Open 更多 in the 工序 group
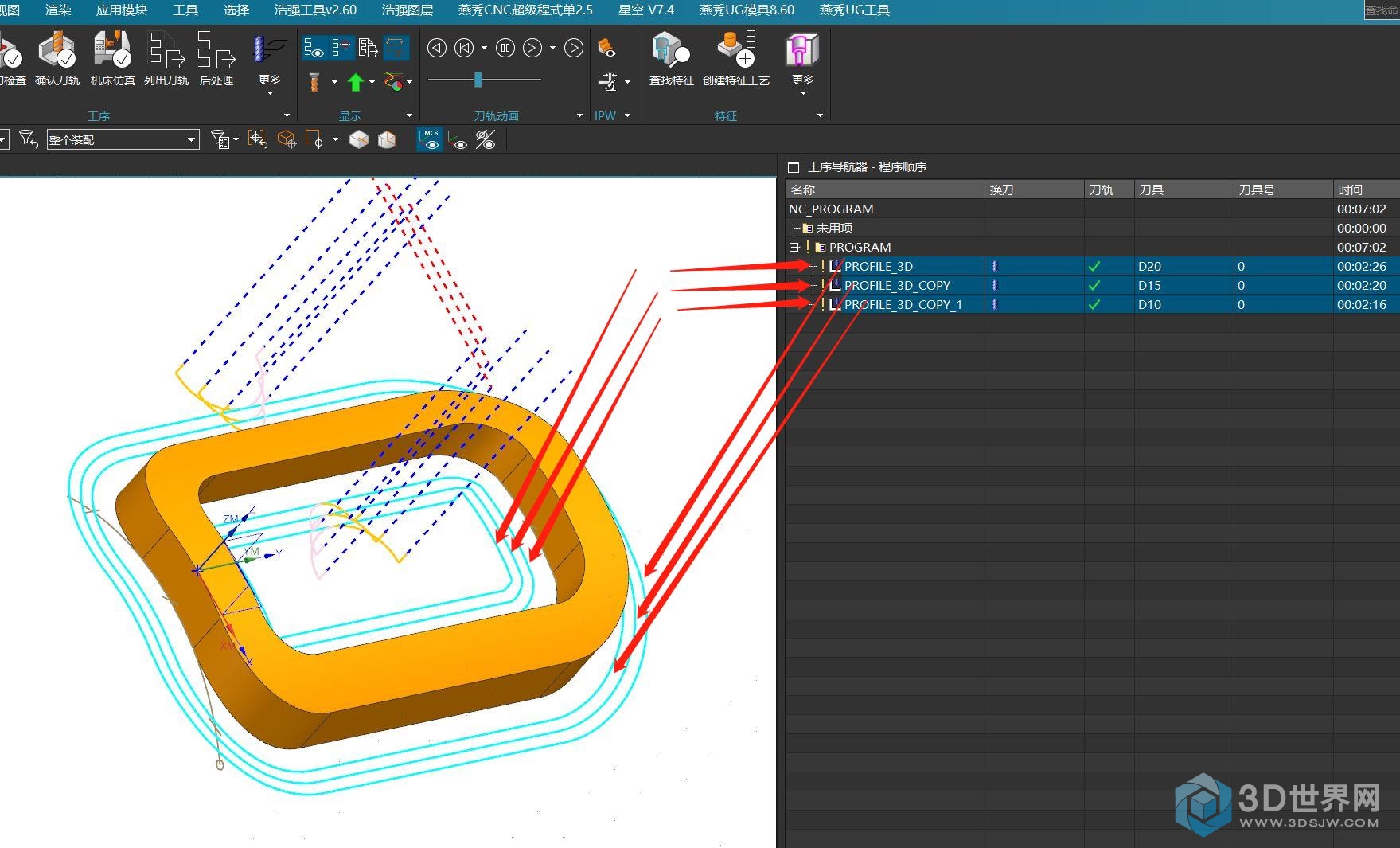The width and height of the screenshot is (1400, 848). 270,64
